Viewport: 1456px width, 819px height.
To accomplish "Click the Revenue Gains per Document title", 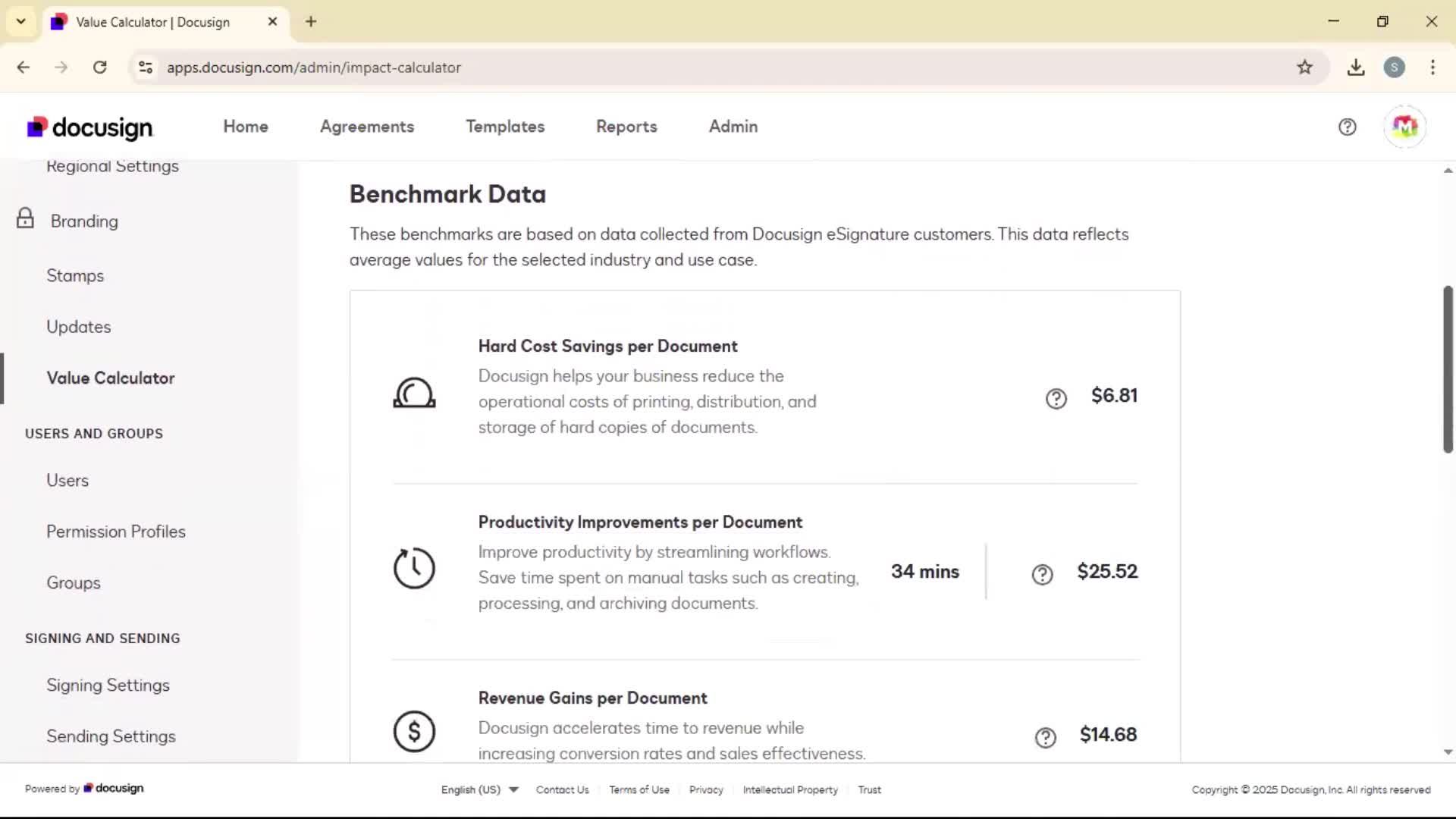I will 592,698.
